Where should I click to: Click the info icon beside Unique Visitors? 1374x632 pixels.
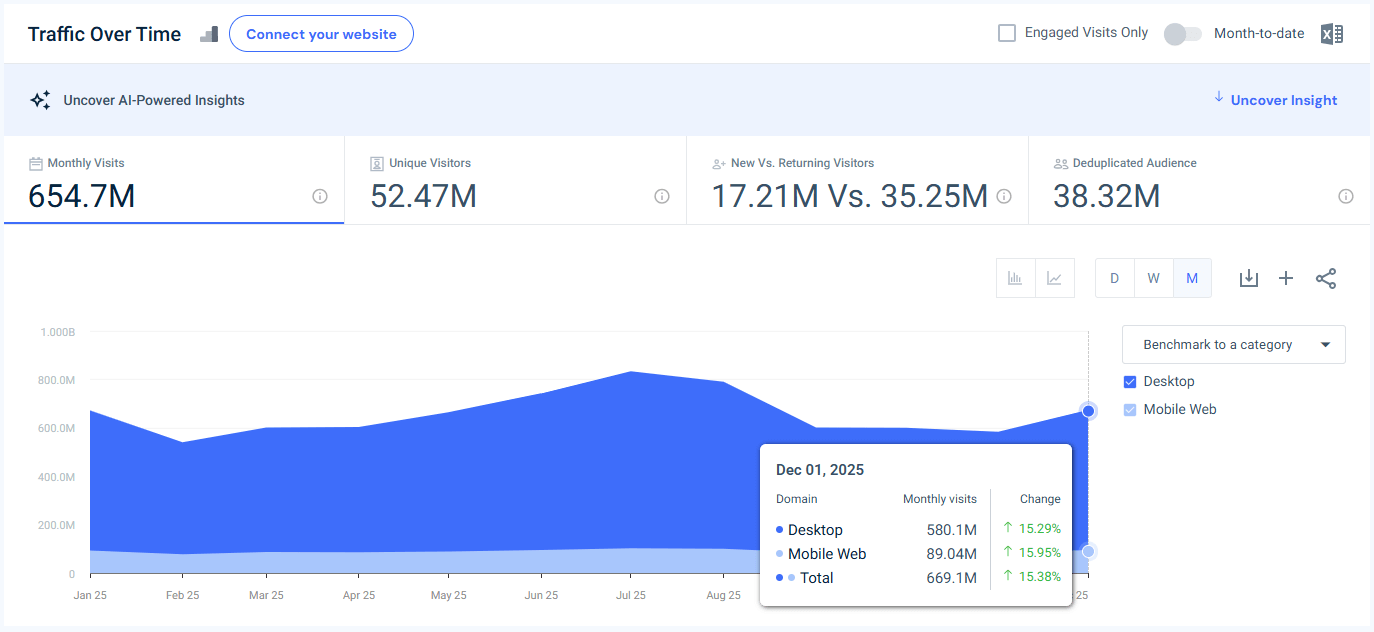[x=661, y=196]
